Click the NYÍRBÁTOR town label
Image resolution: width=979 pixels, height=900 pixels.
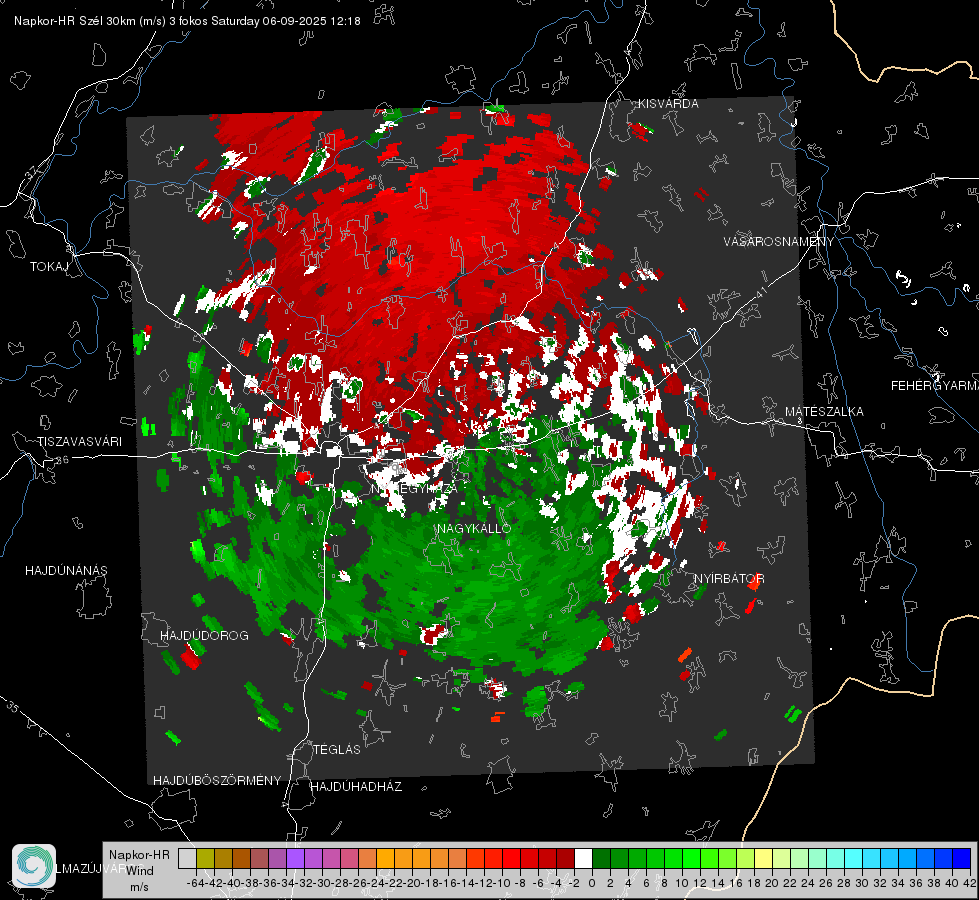click(x=729, y=579)
